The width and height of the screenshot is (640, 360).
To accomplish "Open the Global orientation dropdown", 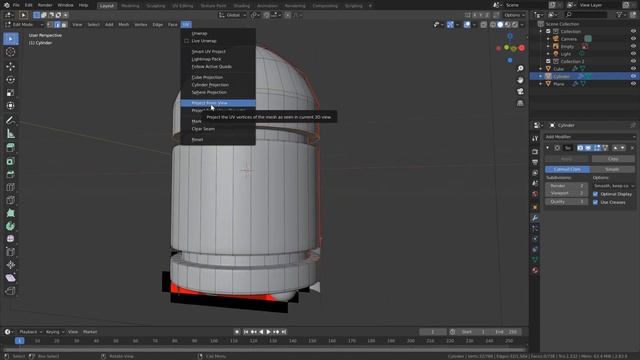I will coord(233,15).
